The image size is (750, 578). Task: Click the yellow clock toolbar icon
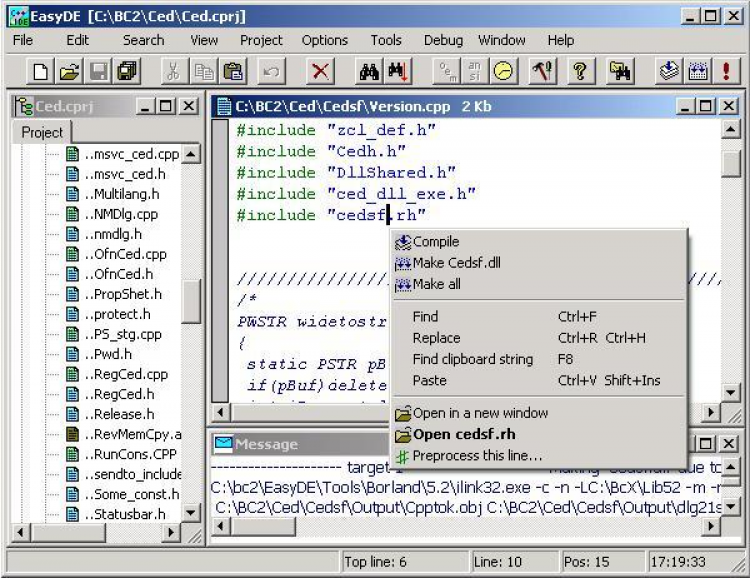pos(503,72)
